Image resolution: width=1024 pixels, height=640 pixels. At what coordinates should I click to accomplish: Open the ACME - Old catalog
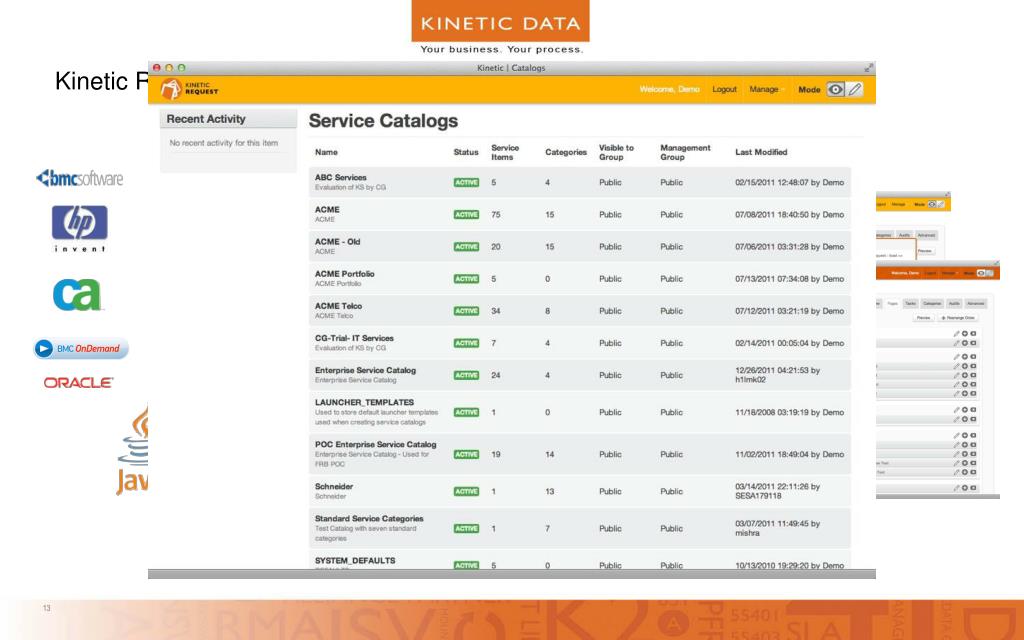pos(337,242)
